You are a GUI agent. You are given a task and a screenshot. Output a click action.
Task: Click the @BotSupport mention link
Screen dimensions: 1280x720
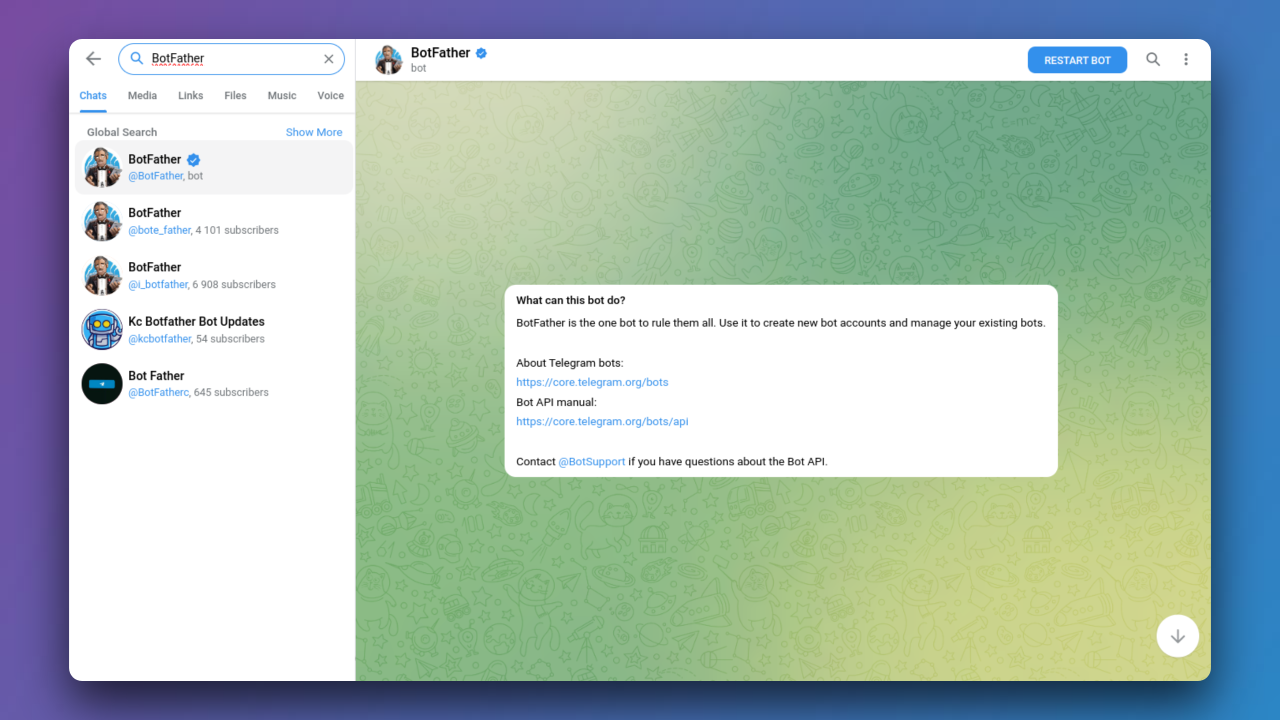pyautogui.click(x=591, y=461)
